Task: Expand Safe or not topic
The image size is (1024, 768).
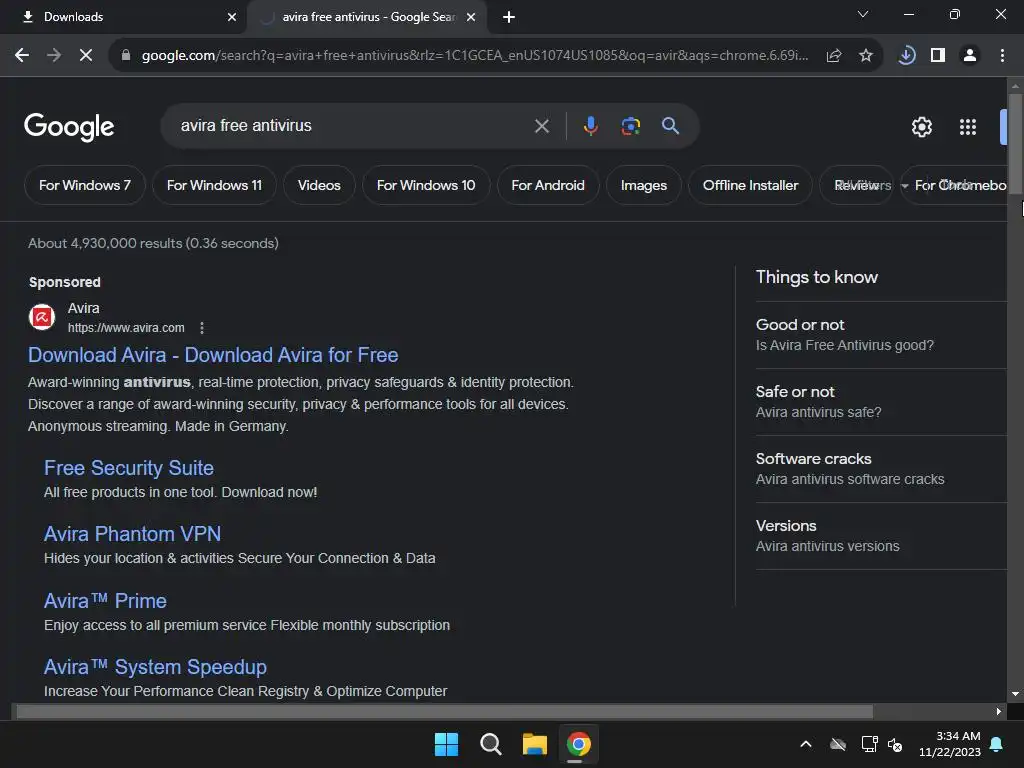Action: point(881,402)
